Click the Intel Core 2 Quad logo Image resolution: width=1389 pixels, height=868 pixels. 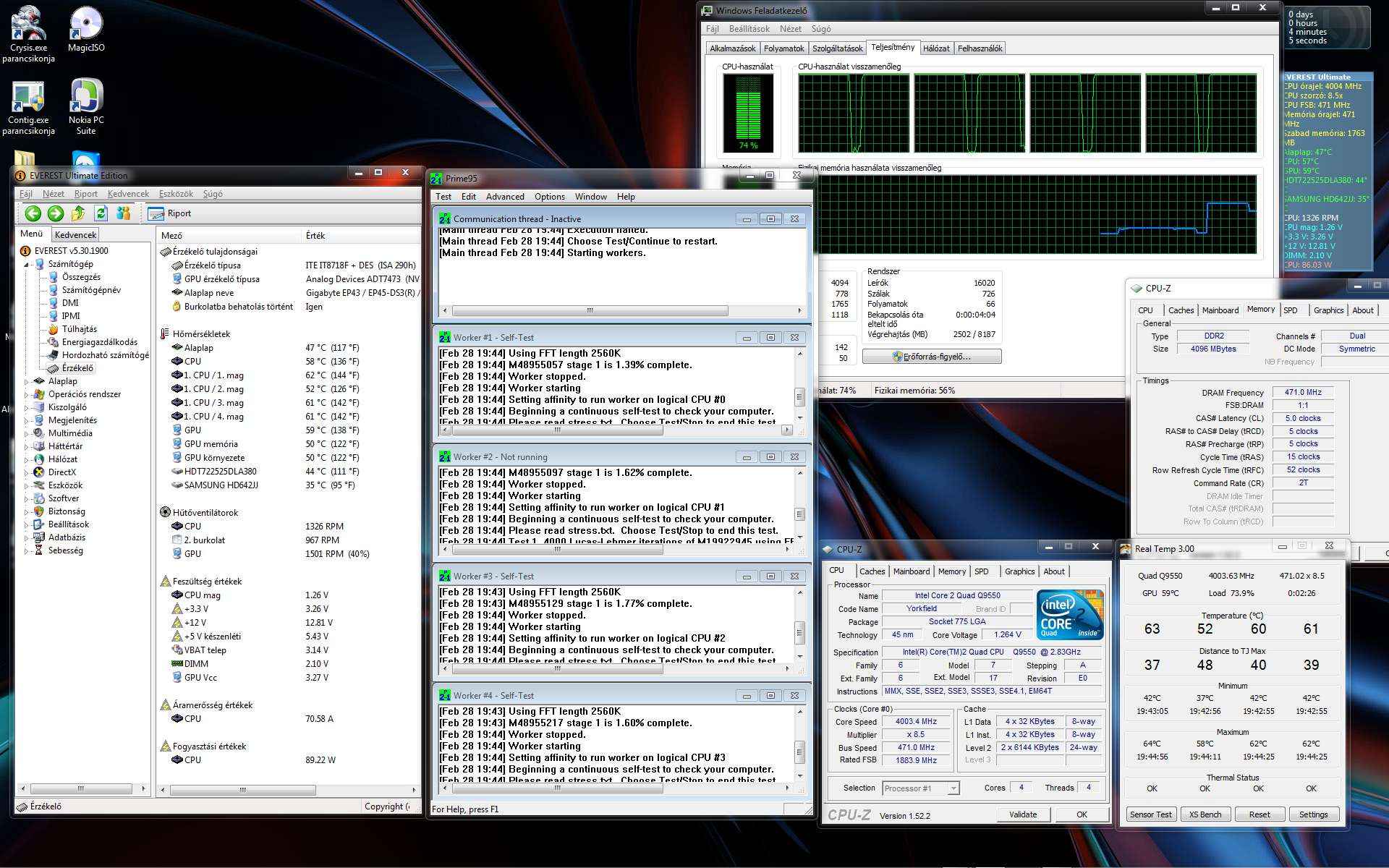point(1069,615)
